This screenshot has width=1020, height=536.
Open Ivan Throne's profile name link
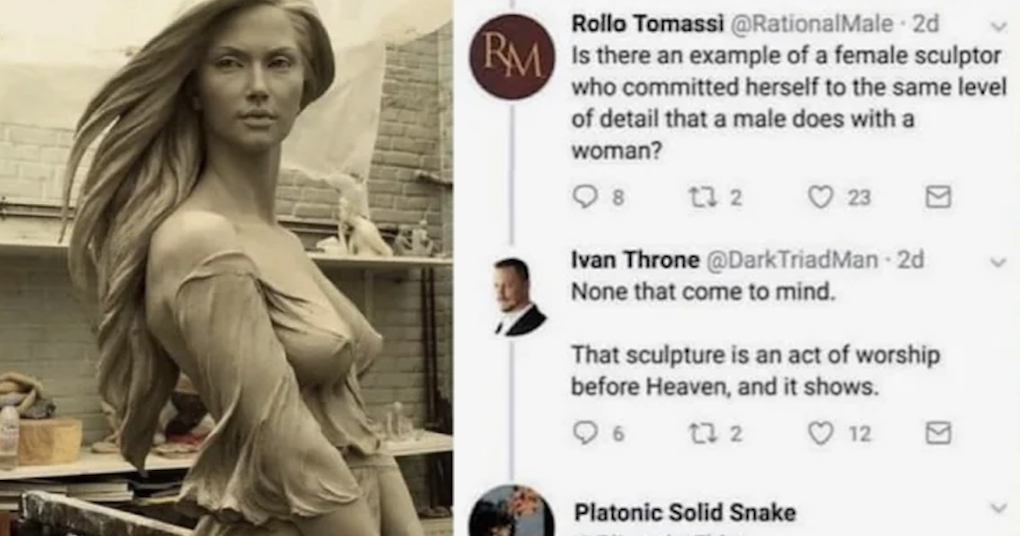pos(635,260)
